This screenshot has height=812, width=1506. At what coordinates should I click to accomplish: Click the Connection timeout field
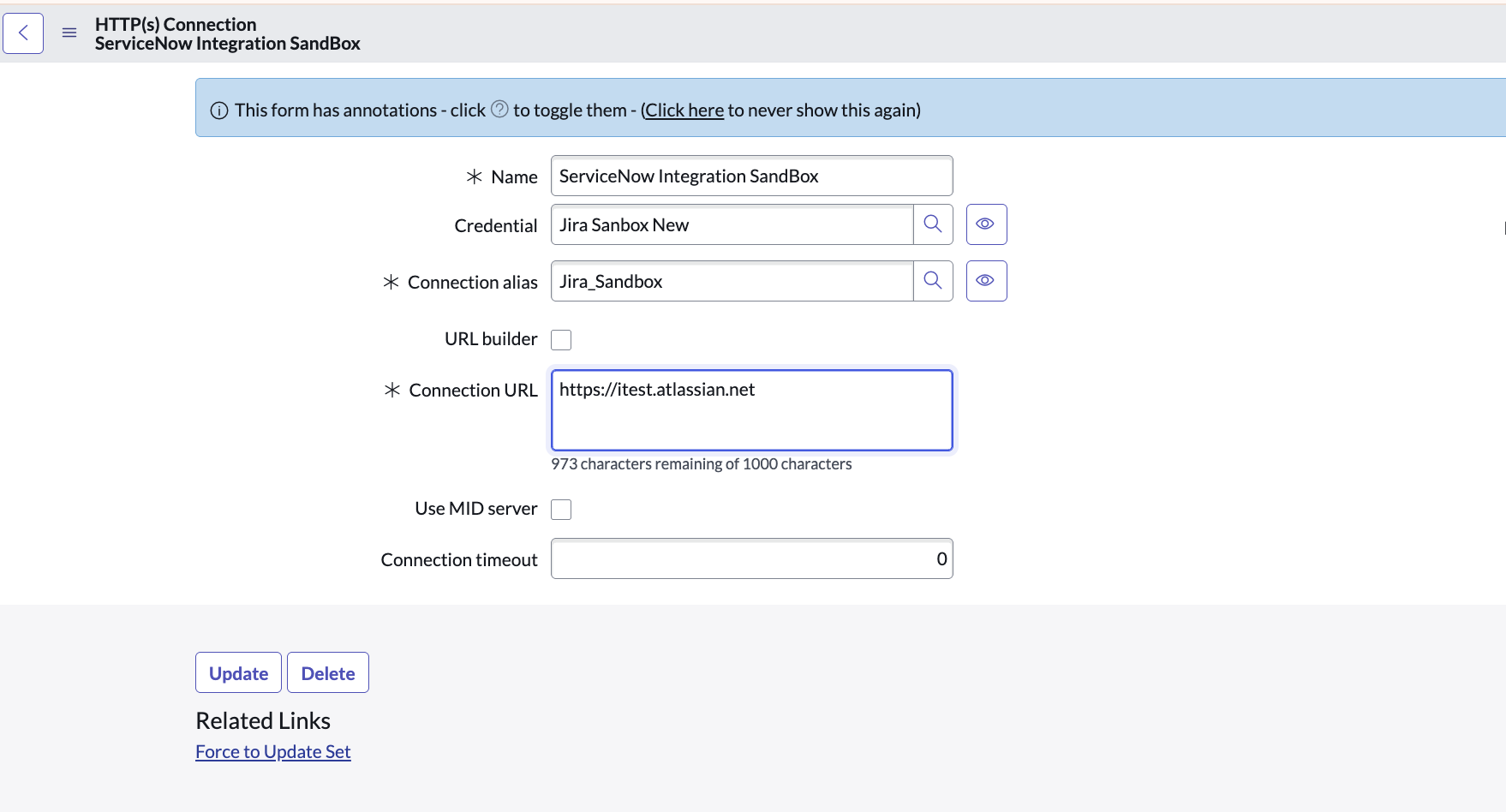(x=751, y=559)
